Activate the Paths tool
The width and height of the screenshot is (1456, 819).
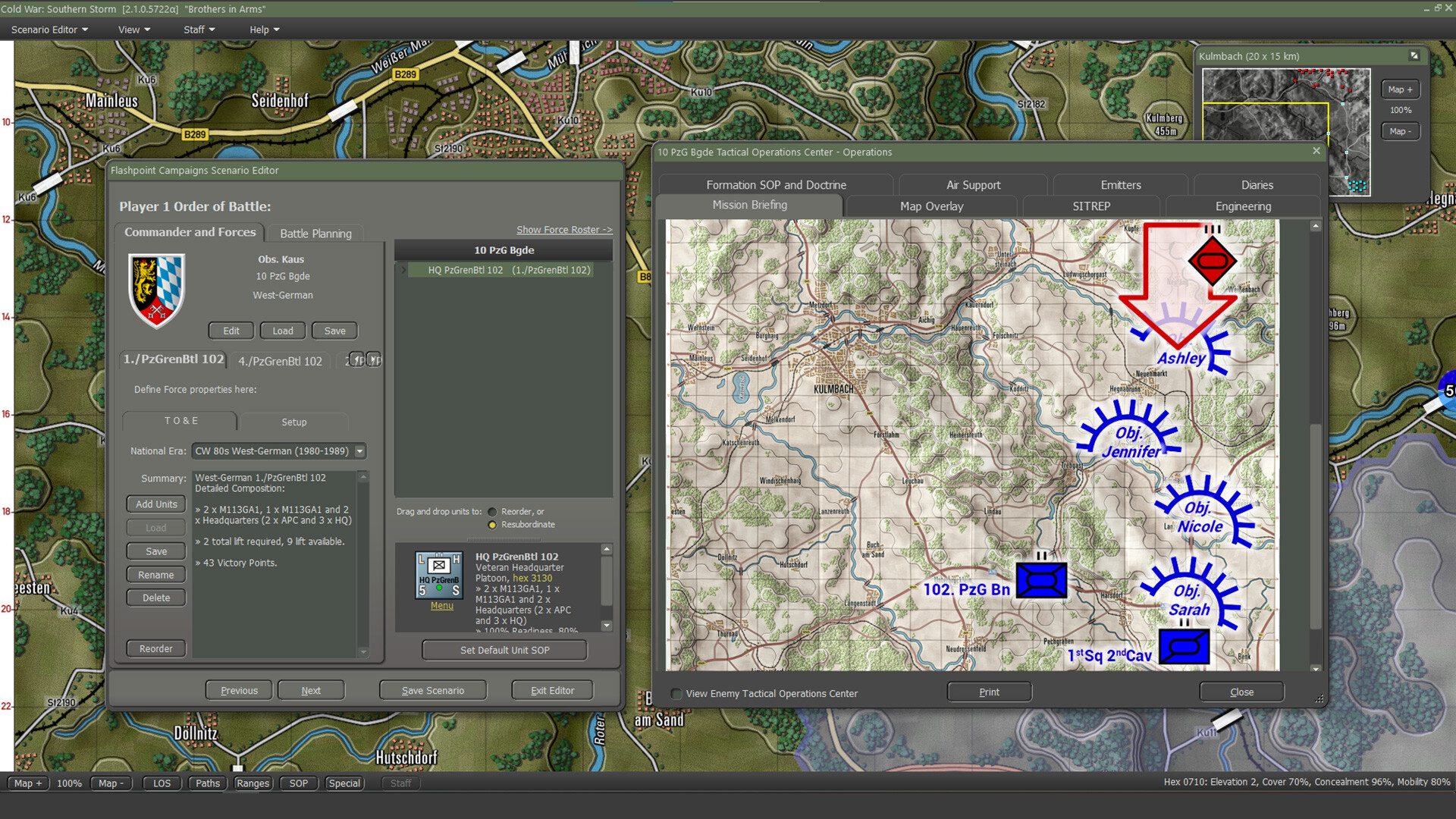pyautogui.click(x=207, y=783)
